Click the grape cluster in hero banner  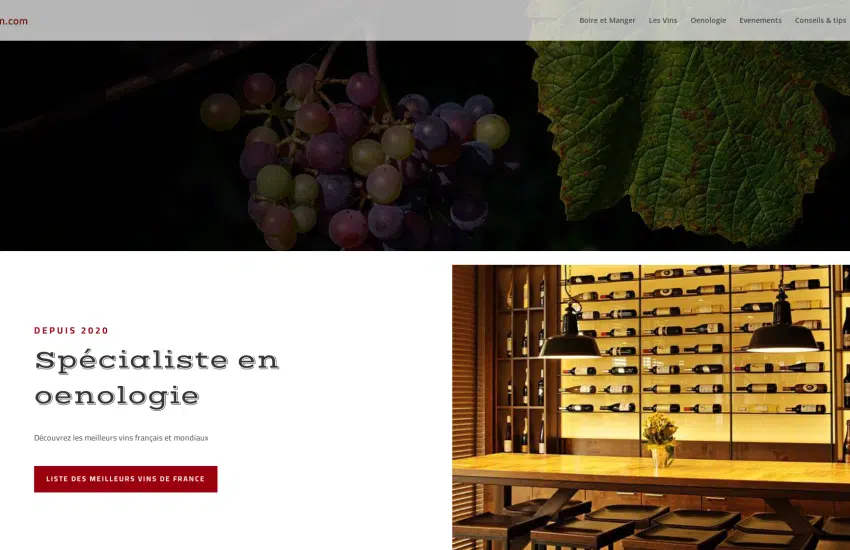[355, 157]
